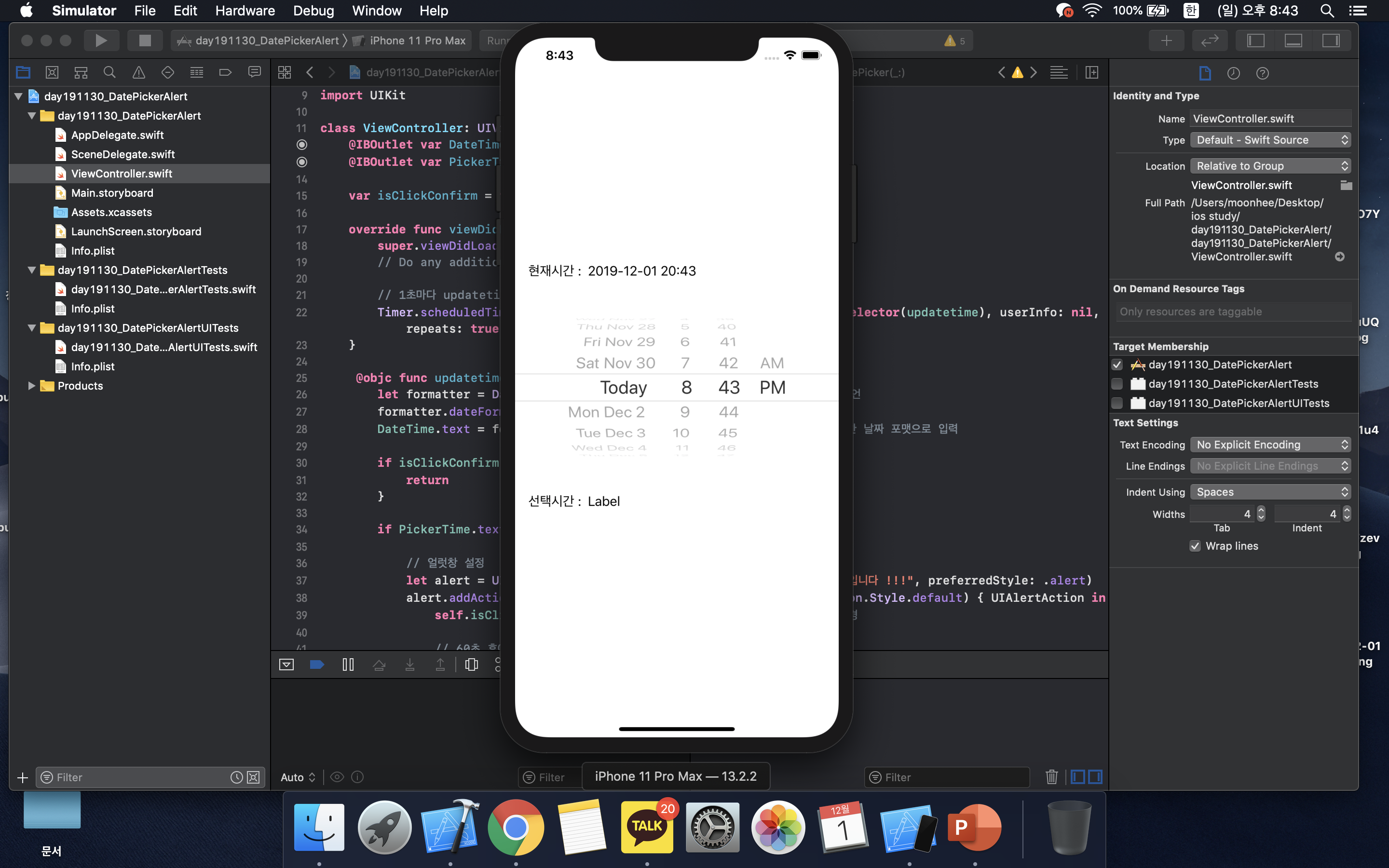This screenshot has width=1389, height=868.
Task: Click the iPhone 11 Pro Max scheme destination
Action: tap(417, 40)
